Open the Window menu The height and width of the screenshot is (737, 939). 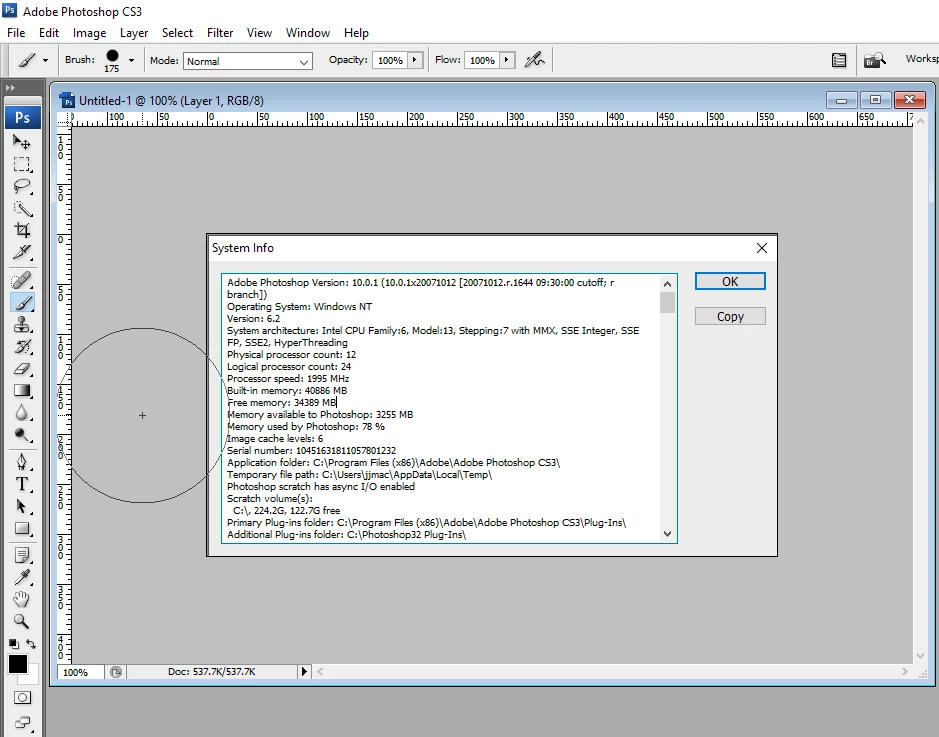coord(308,33)
